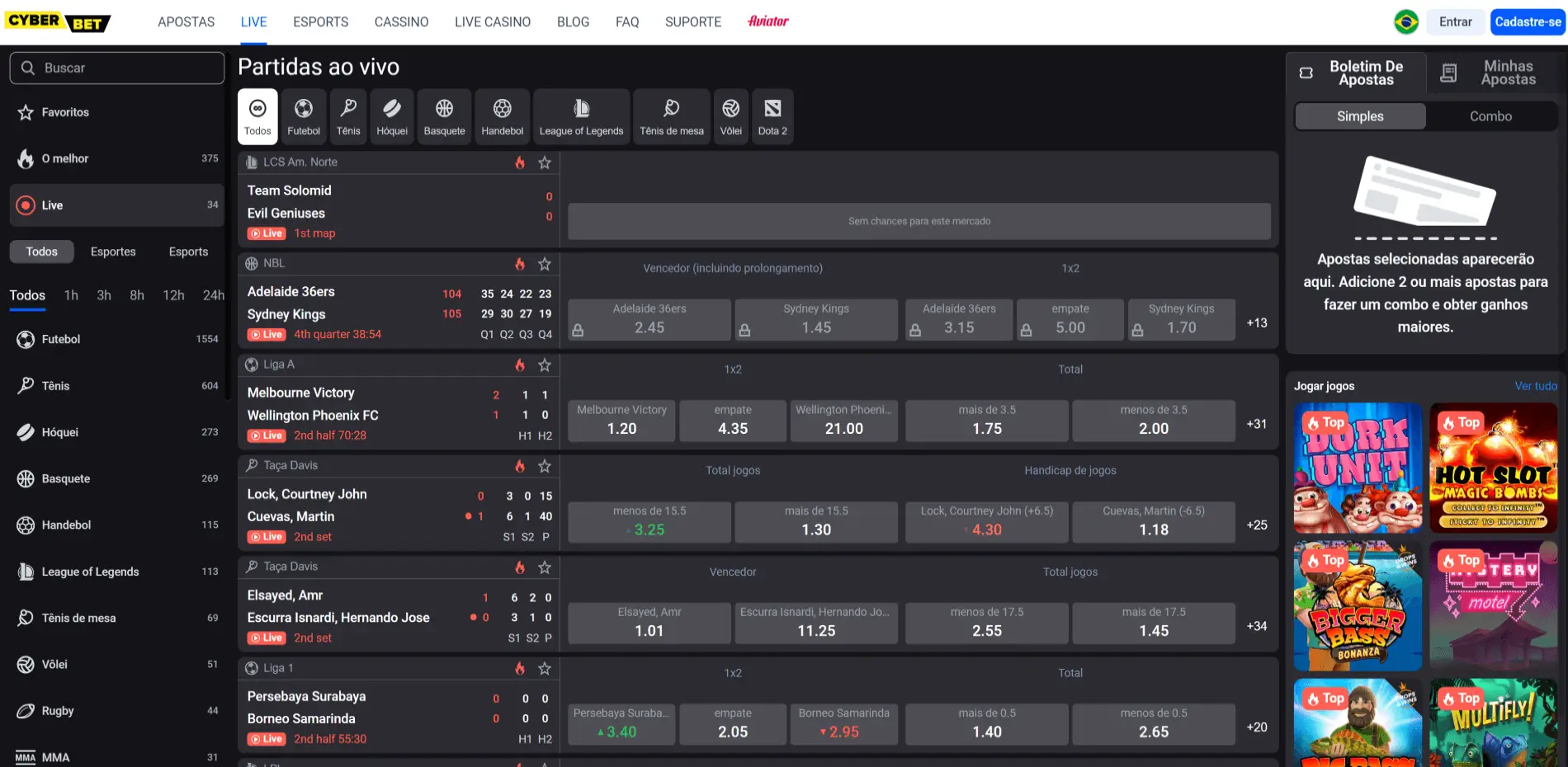
Task: Open the Brazil flag language selector
Action: [1407, 21]
